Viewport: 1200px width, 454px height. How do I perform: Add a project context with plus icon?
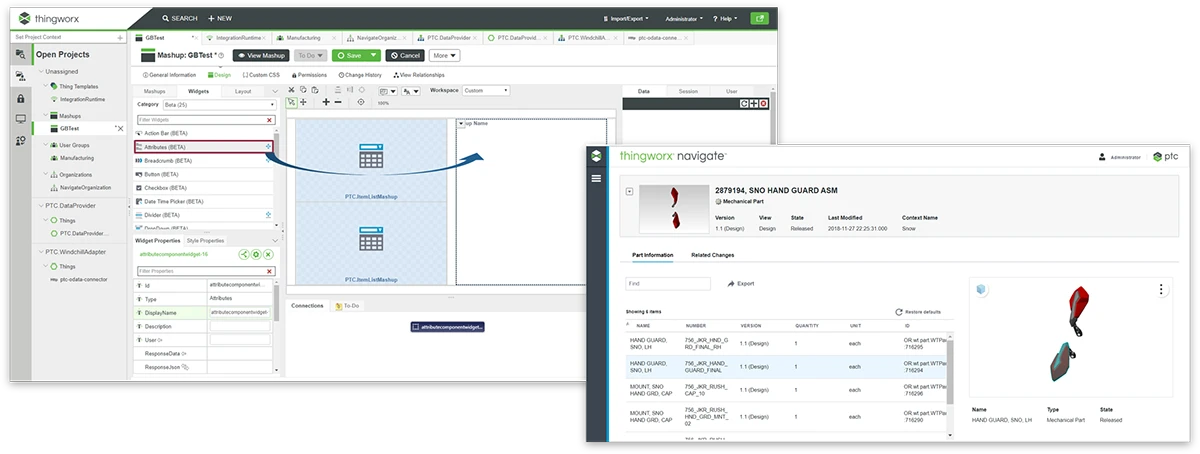121,37
